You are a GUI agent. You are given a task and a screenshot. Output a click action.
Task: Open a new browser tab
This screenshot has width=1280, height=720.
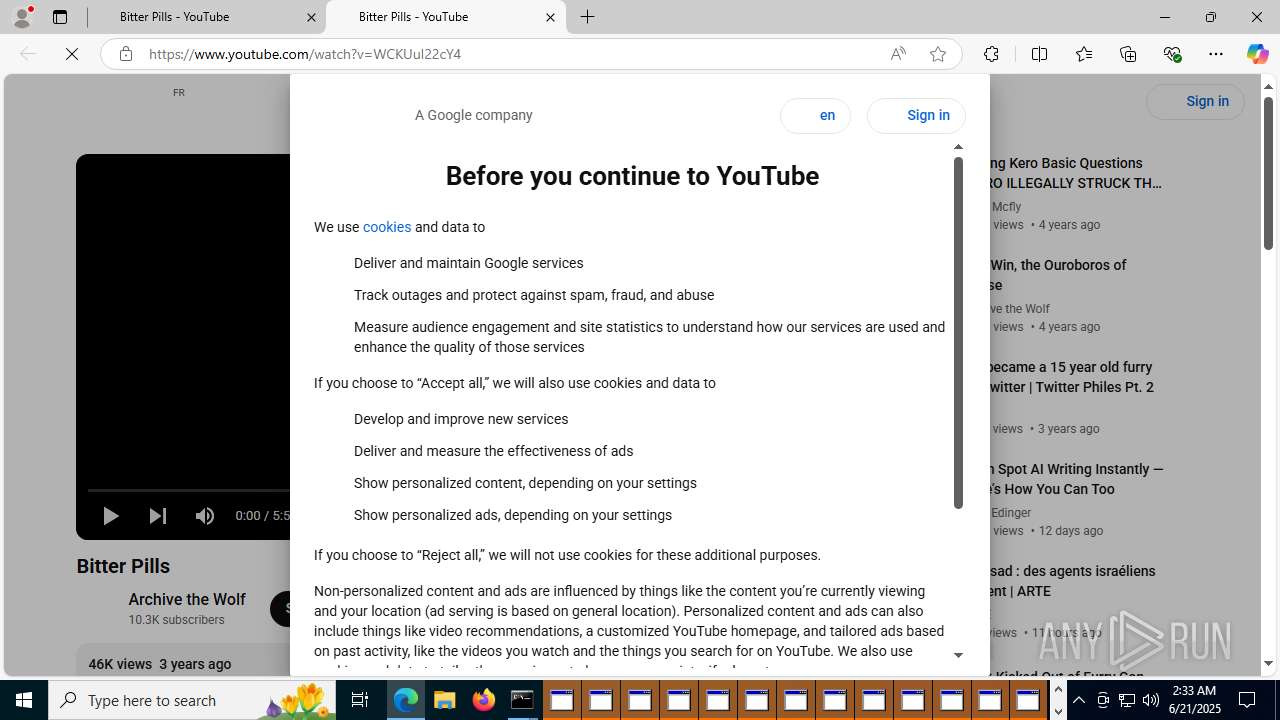coord(588,17)
